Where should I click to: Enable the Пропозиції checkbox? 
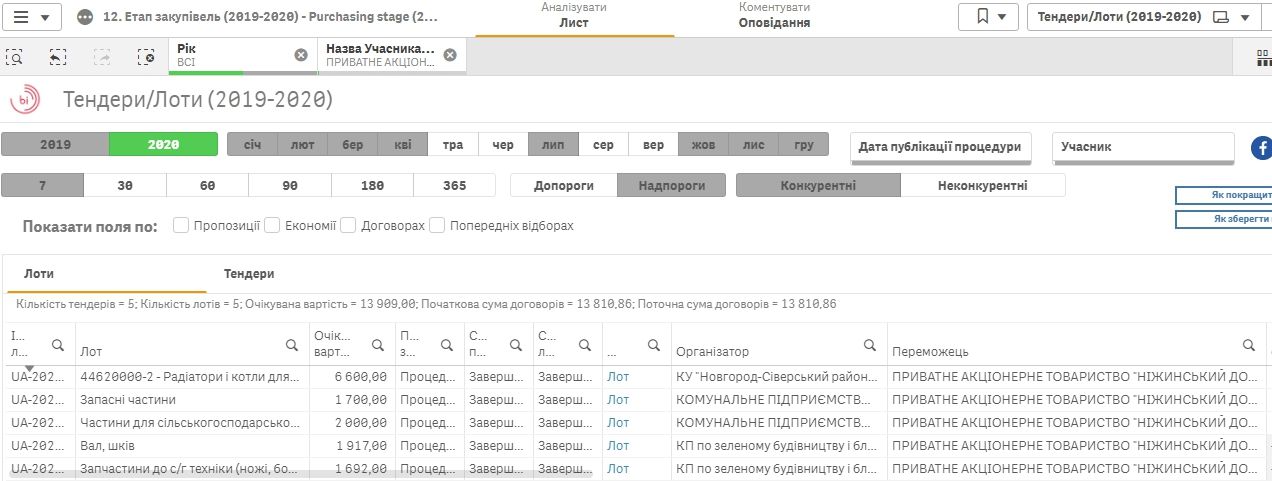click(x=181, y=225)
